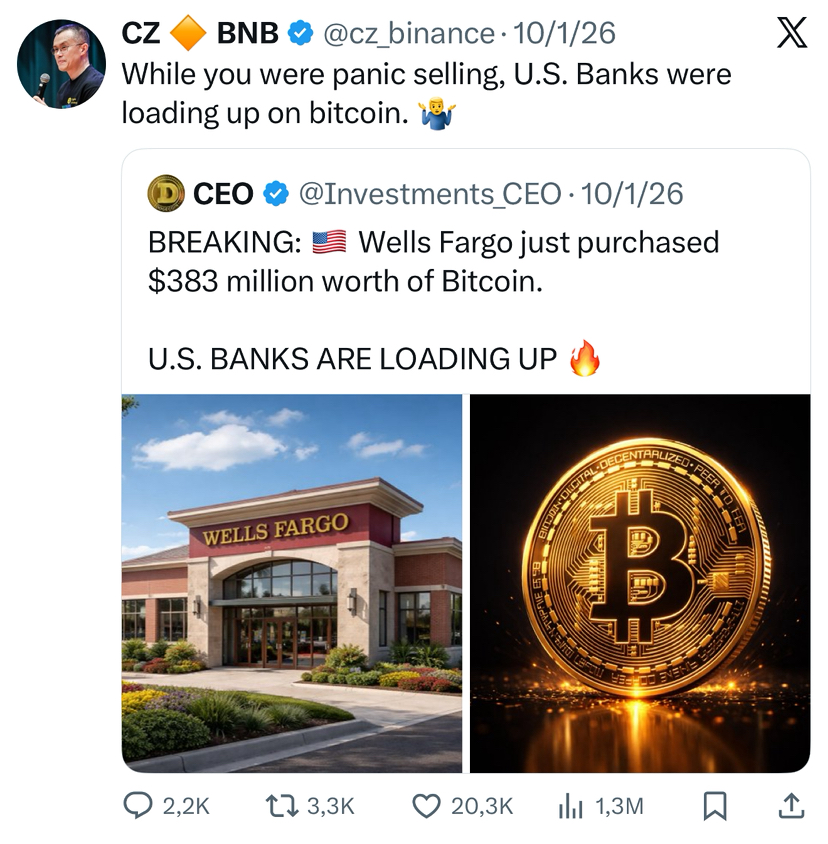Click the quoted tweet's 10/1/26 timestamp

631,193
